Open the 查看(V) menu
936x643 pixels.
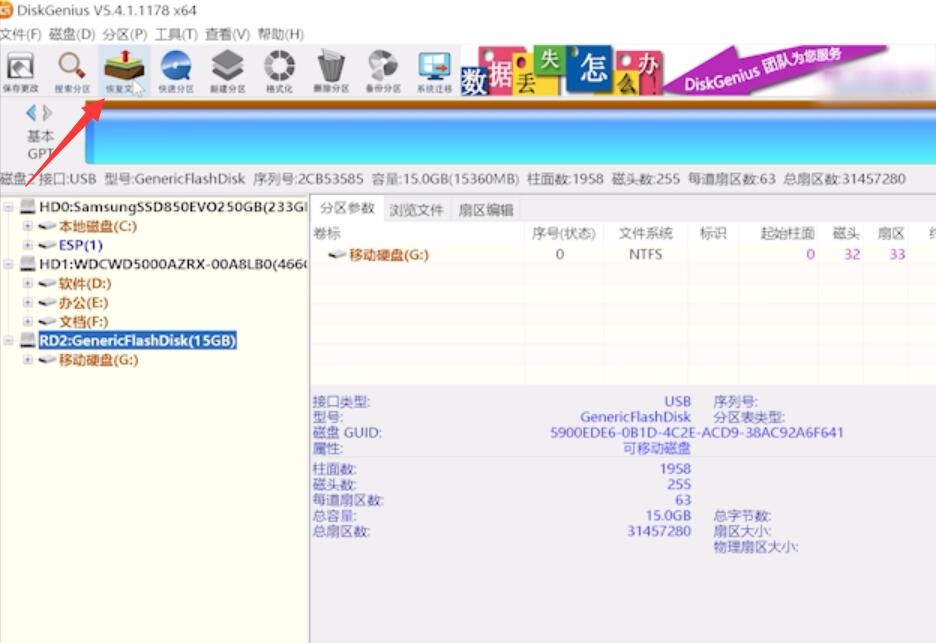(227, 34)
